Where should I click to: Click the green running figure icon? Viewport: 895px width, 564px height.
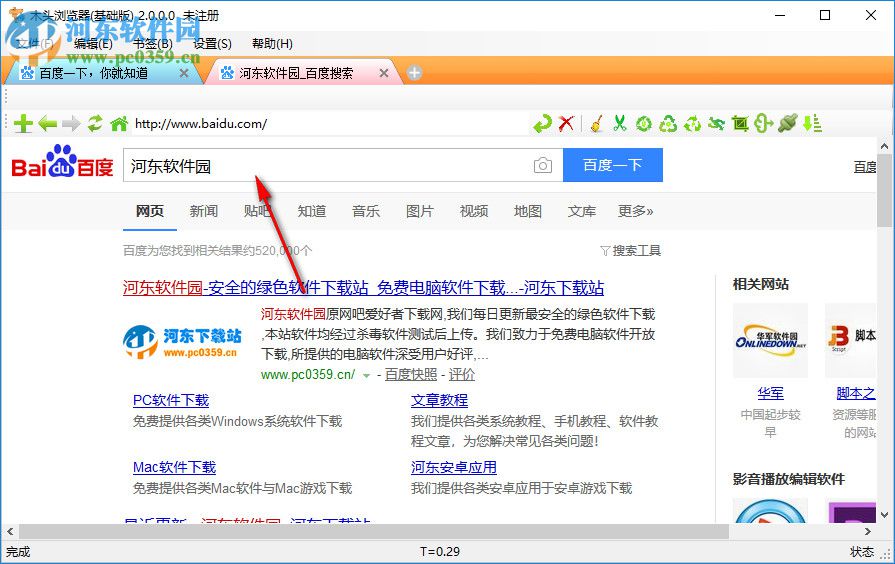(716, 123)
